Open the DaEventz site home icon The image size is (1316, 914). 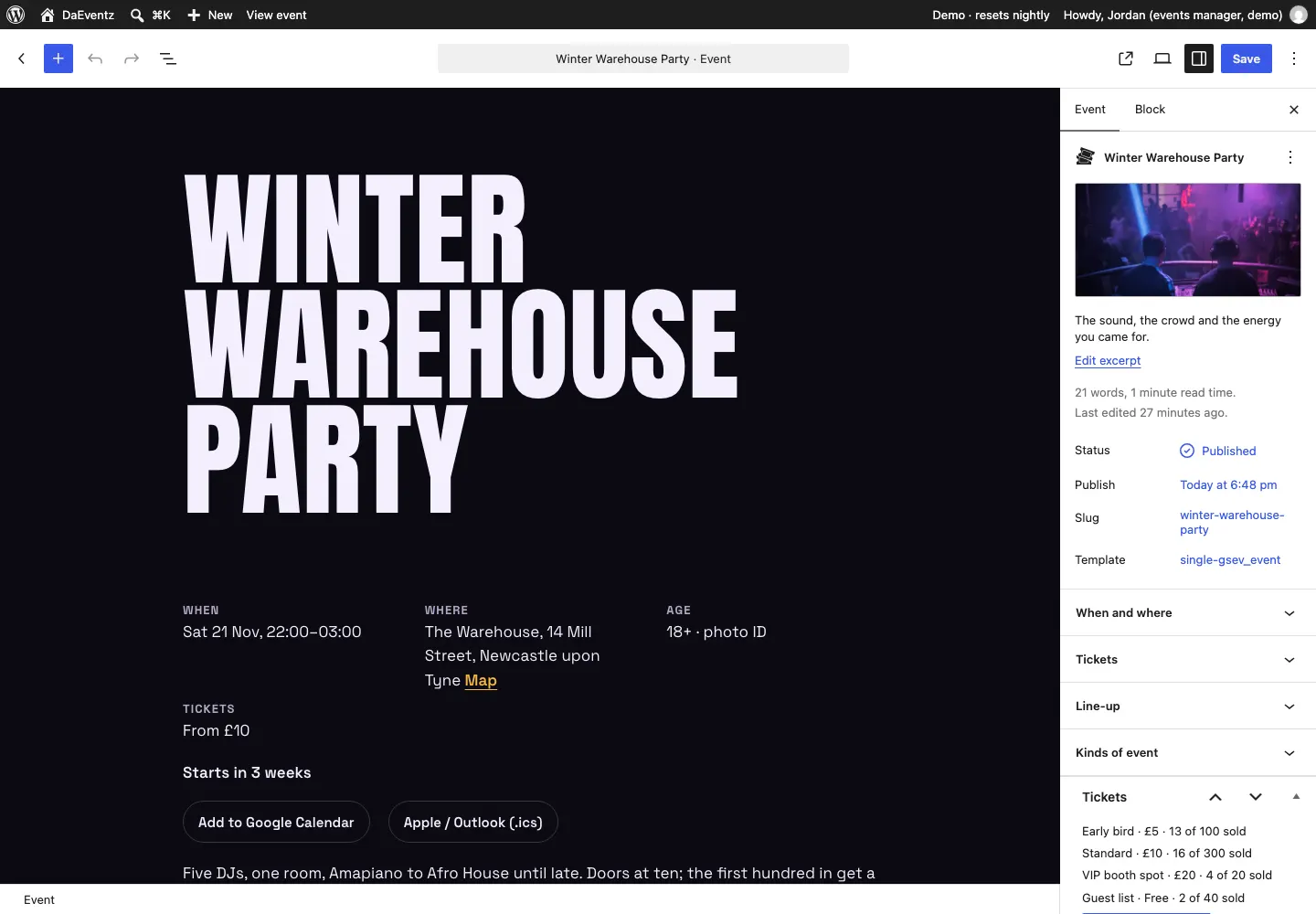coord(48,15)
